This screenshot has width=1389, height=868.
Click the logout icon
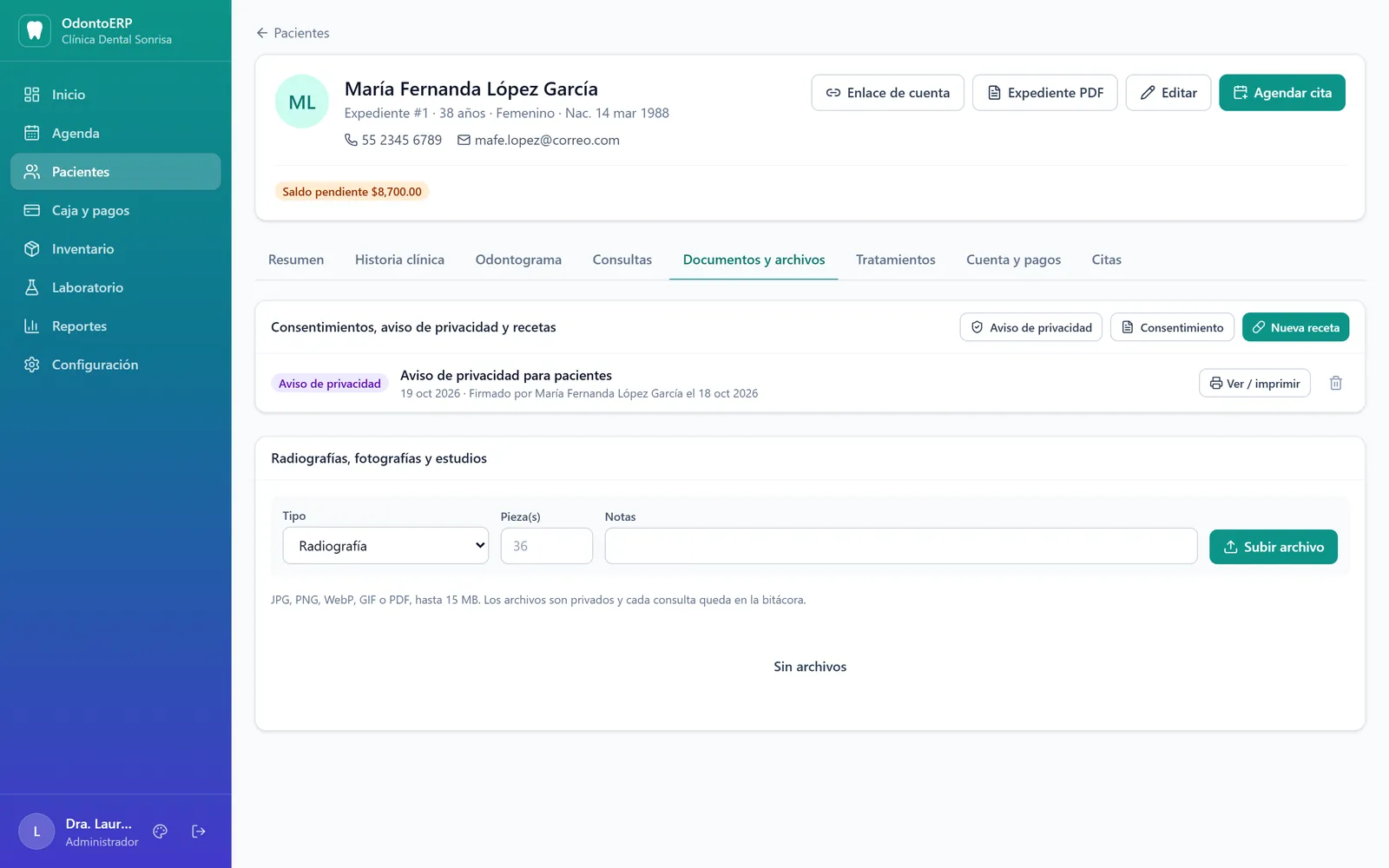(x=199, y=832)
